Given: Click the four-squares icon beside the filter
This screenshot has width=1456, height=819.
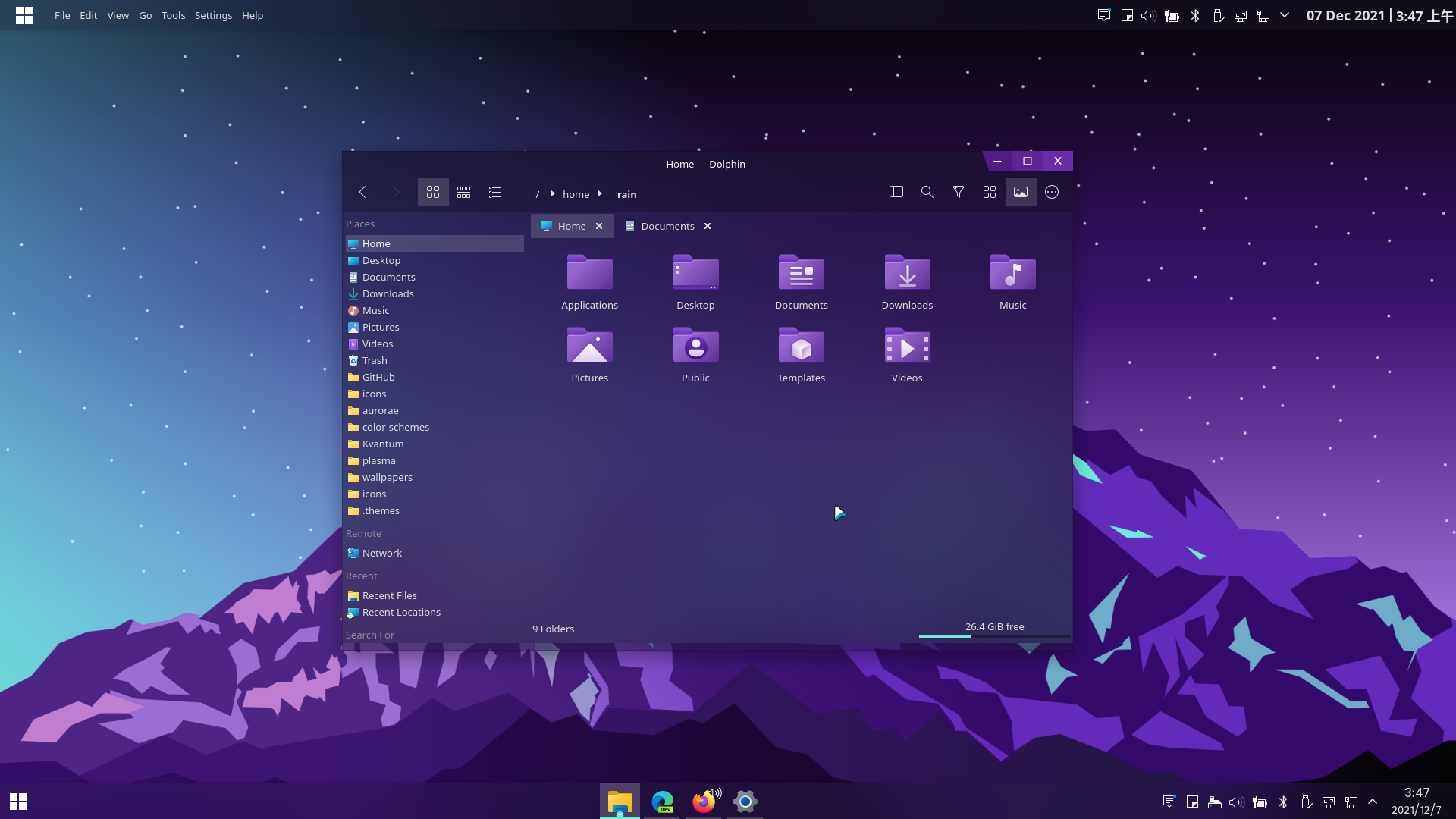Looking at the screenshot, I should [x=990, y=193].
